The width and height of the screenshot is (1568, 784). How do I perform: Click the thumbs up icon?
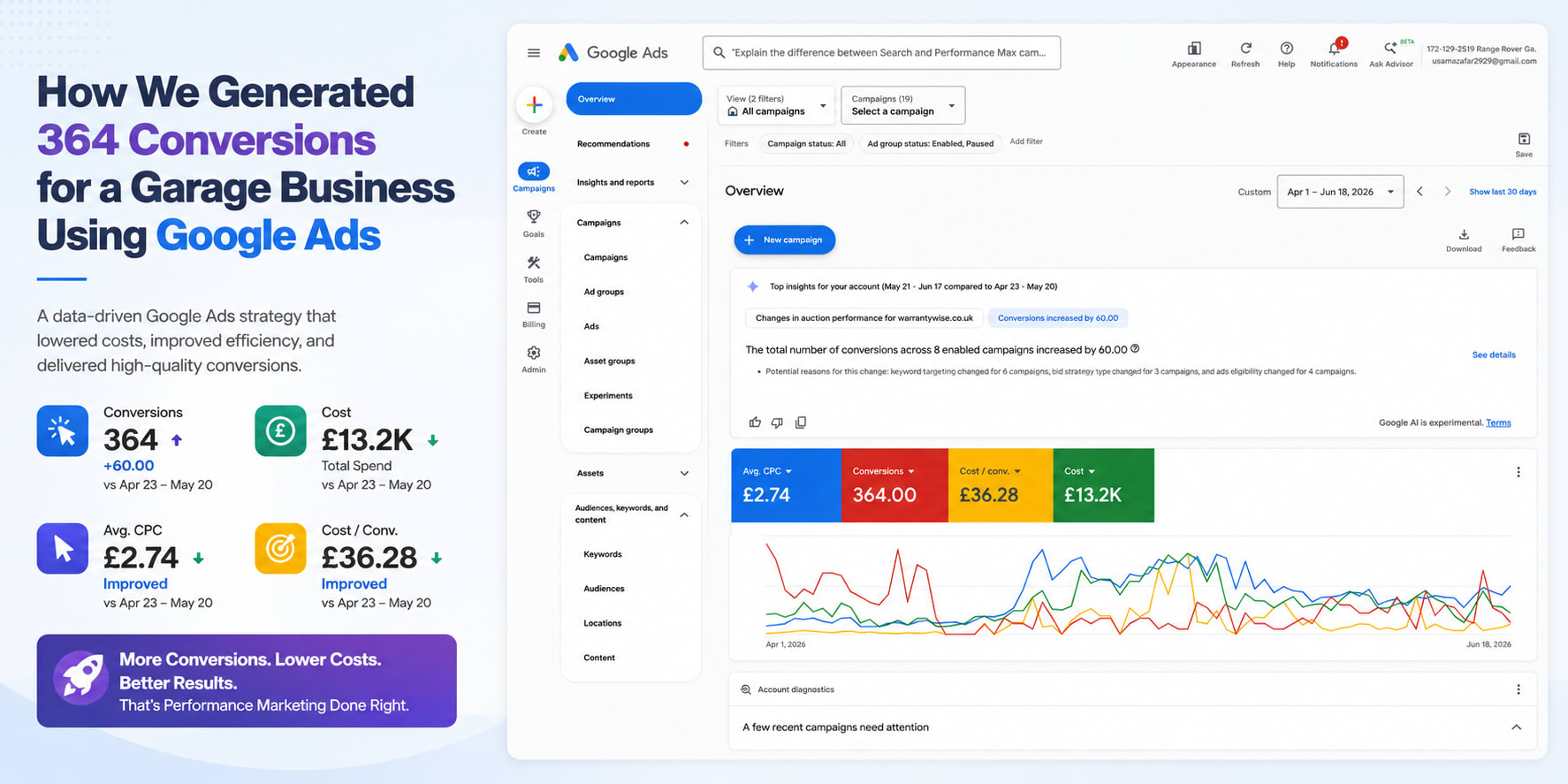[755, 422]
